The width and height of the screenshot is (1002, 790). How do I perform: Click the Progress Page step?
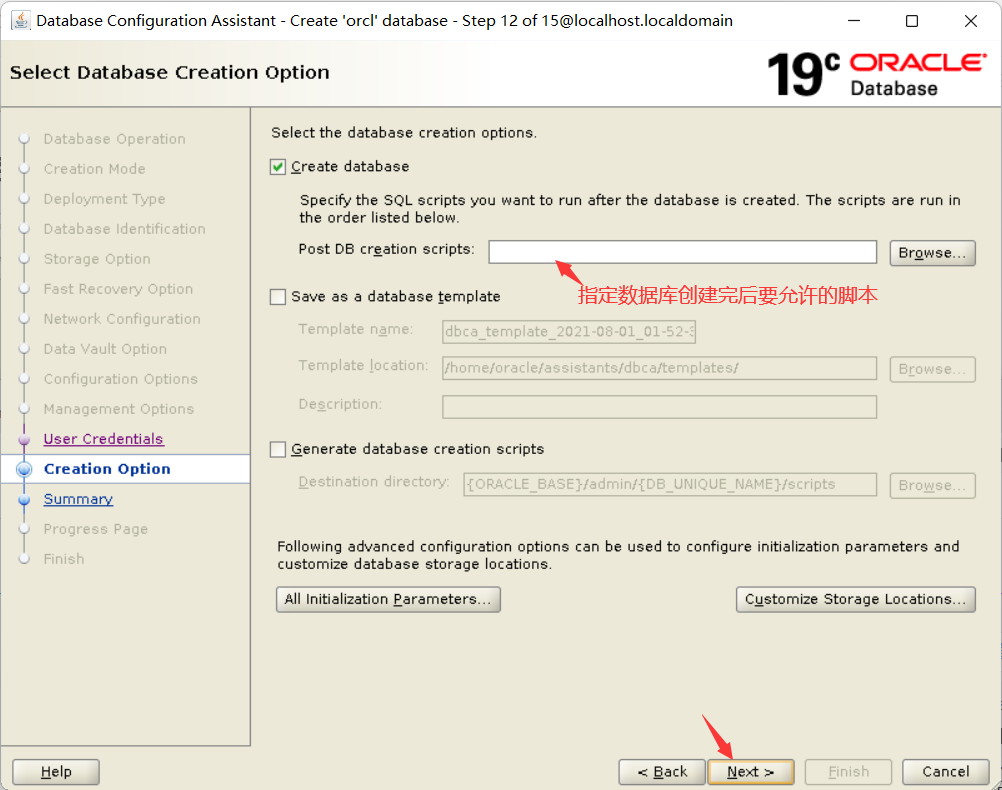pyautogui.click(x=96, y=529)
